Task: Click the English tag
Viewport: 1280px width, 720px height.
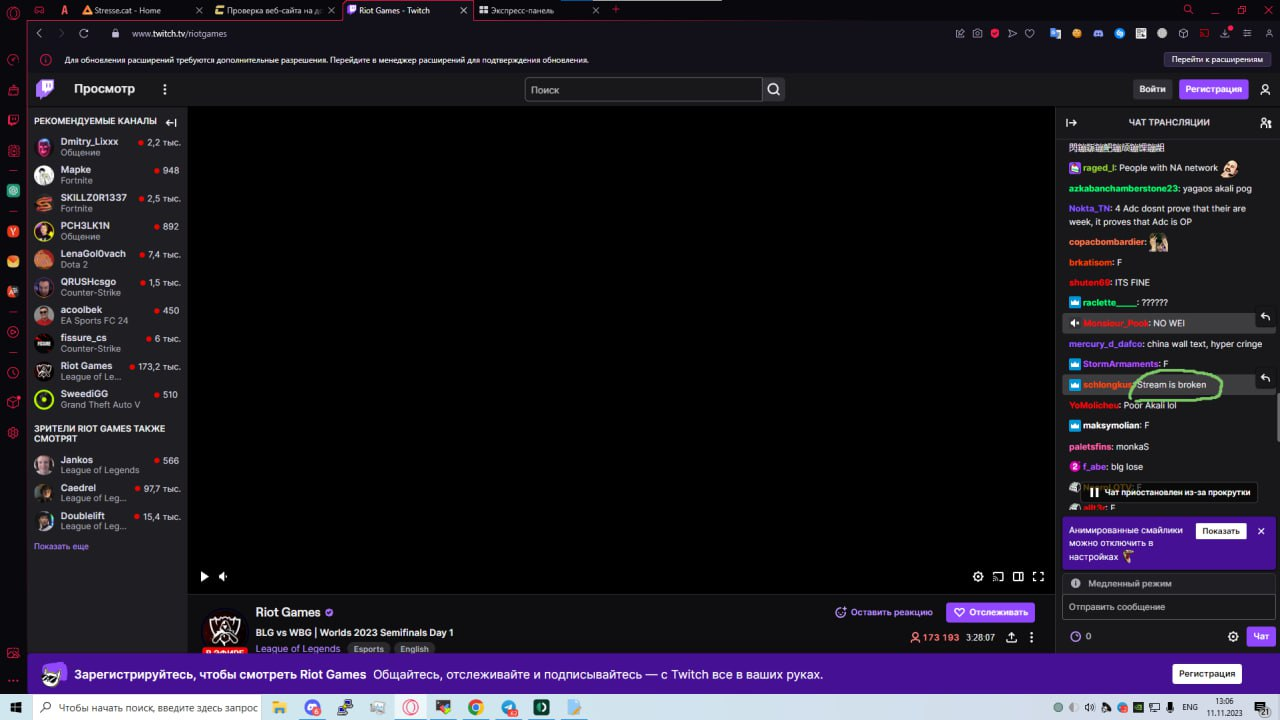Action: pyautogui.click(x=414, y=649)
